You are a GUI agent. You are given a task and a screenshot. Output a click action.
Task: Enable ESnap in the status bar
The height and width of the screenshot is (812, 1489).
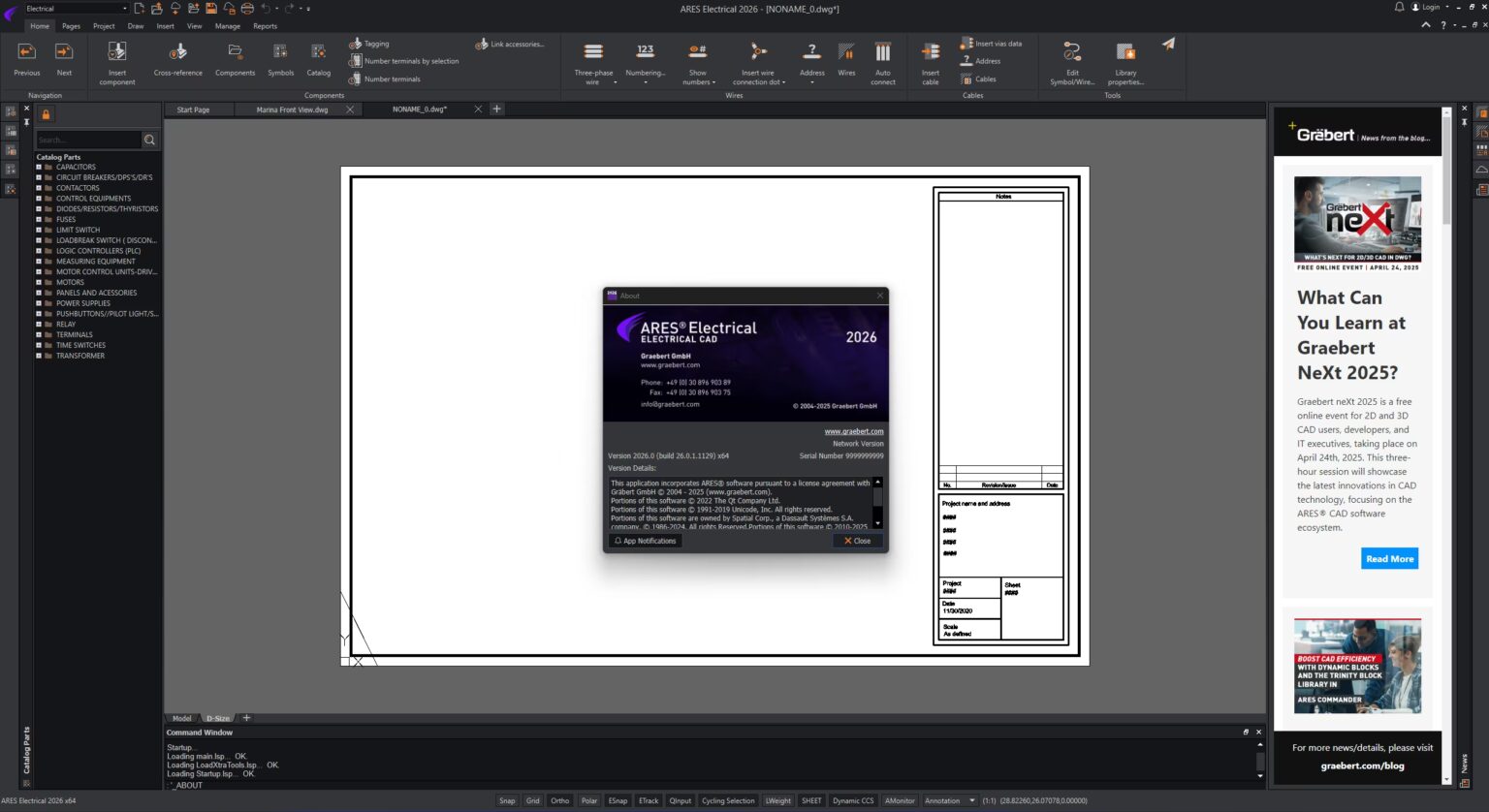coord(618,800)
